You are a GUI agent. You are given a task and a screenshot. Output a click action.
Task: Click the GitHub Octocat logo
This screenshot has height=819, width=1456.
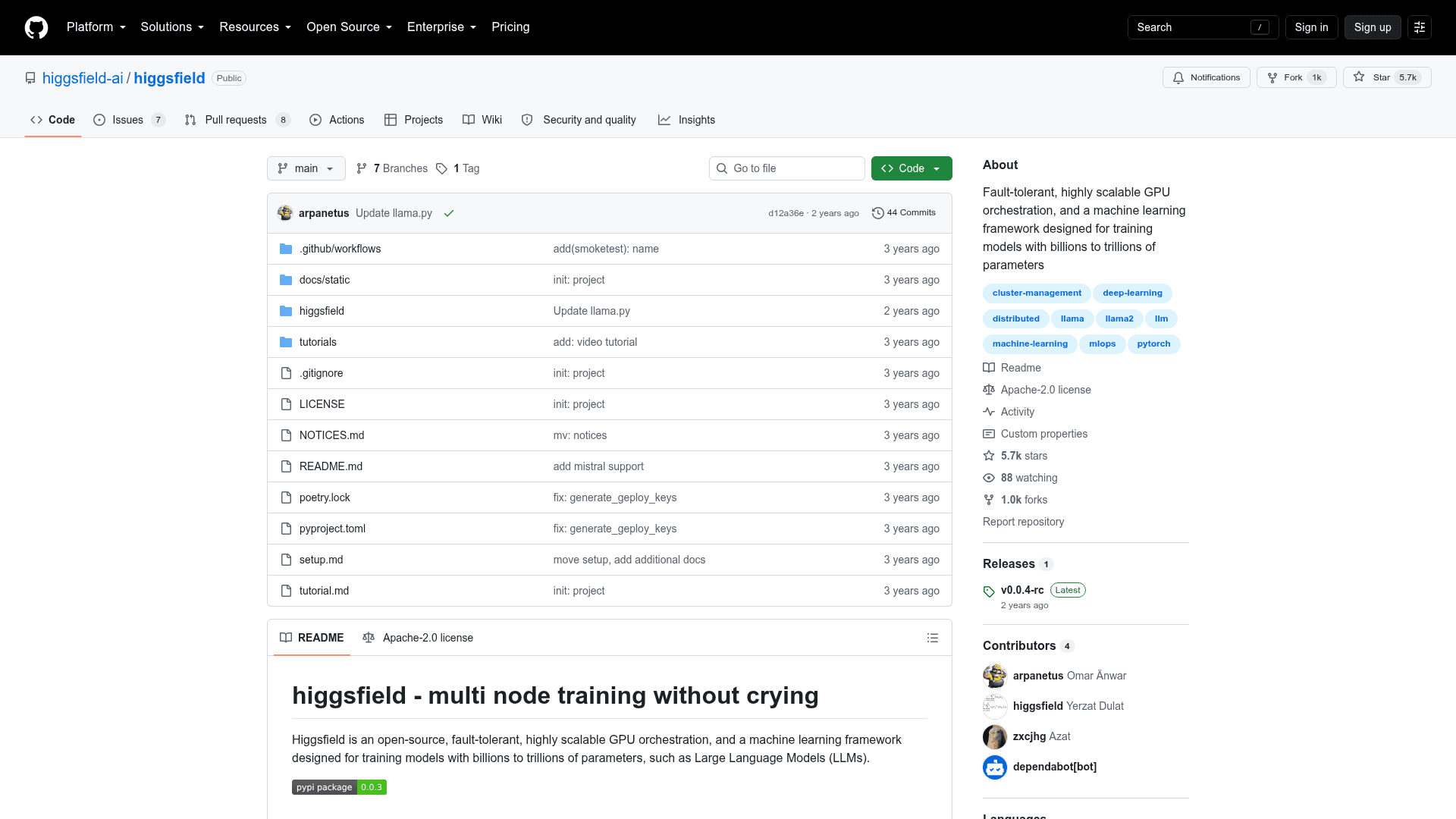point(36,27)
